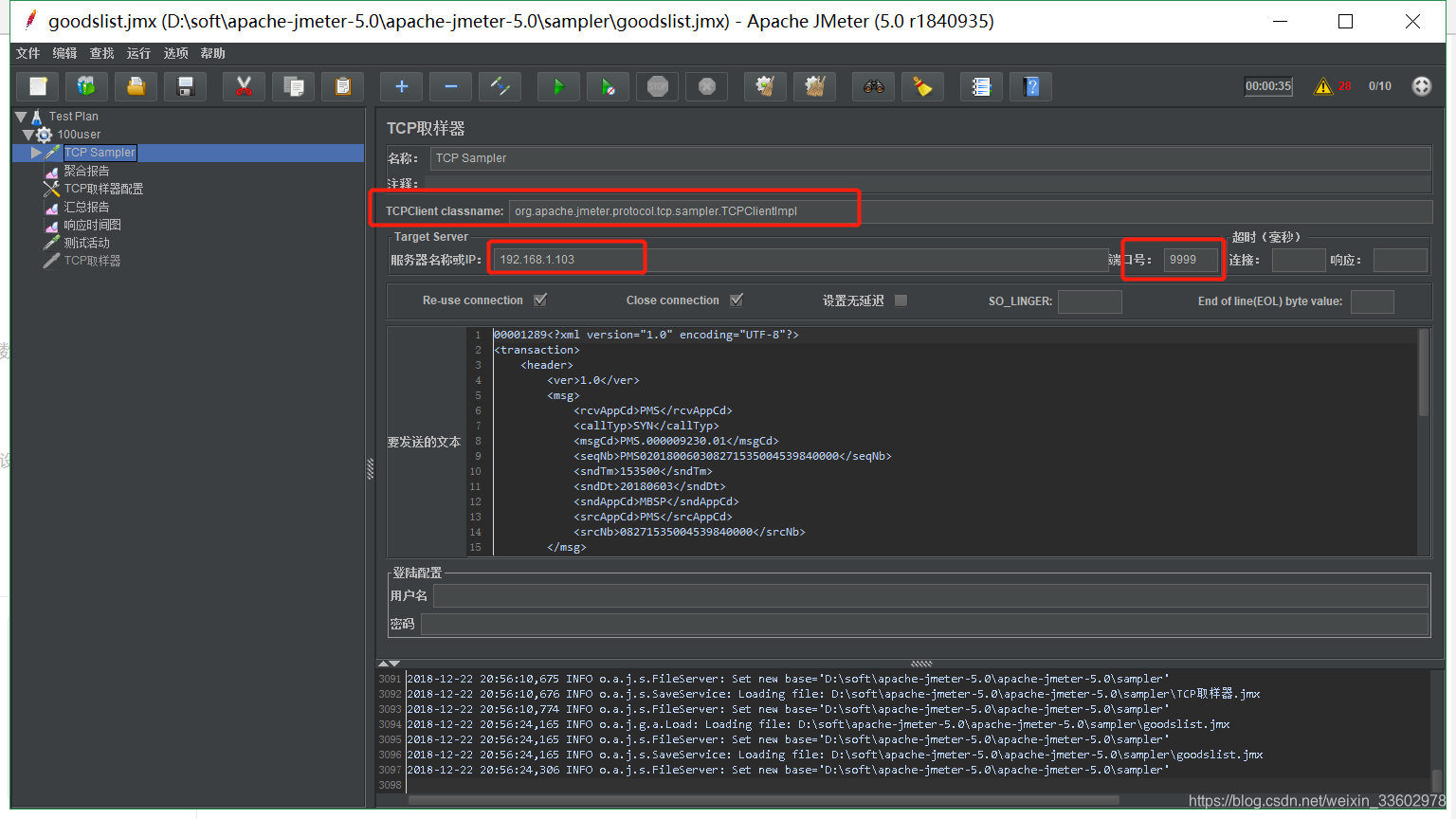
Task: Open the 查找 menu
Action: (x=102, y=53)
